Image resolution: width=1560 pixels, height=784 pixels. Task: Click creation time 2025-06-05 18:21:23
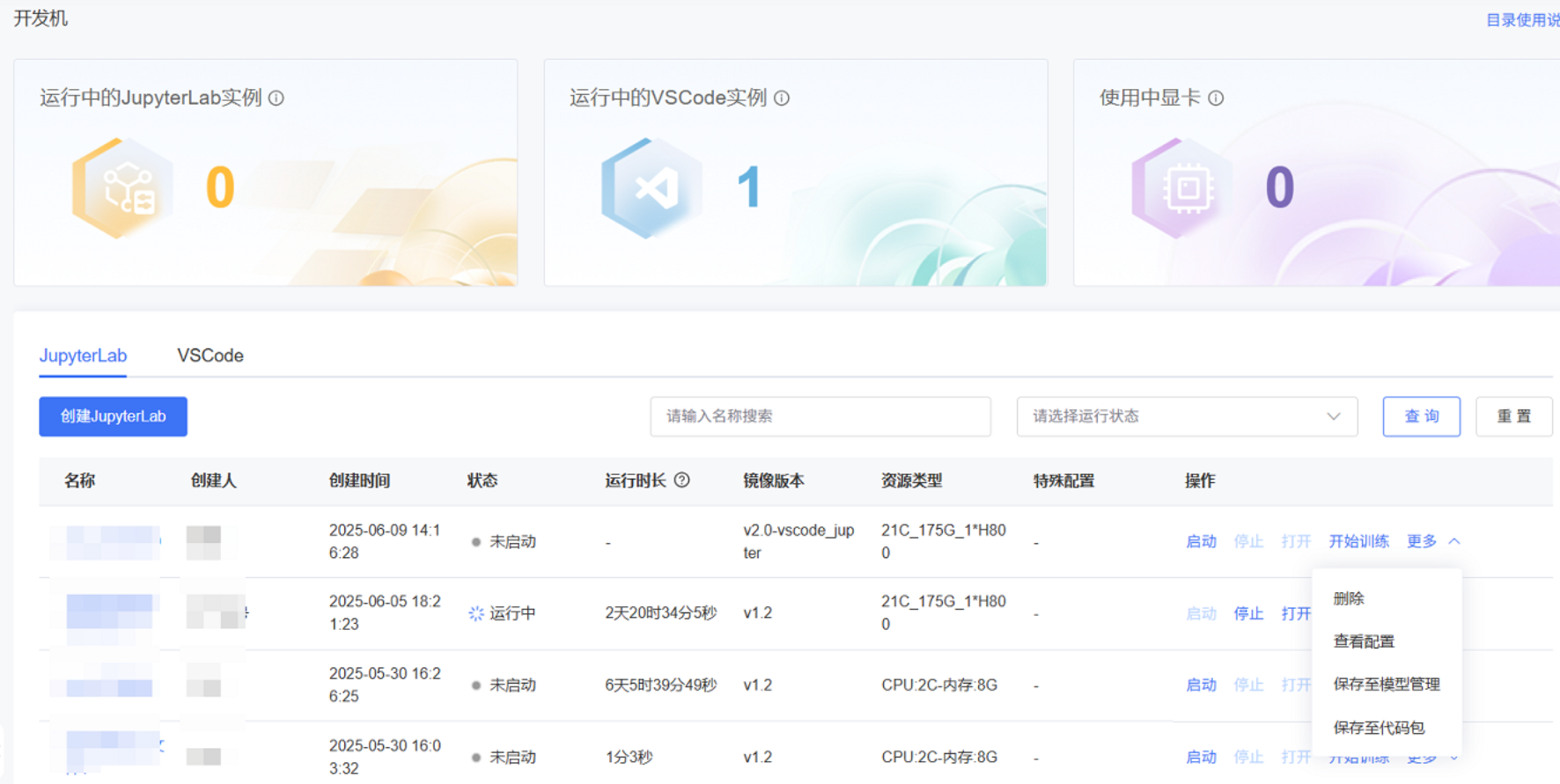(385, 613)
